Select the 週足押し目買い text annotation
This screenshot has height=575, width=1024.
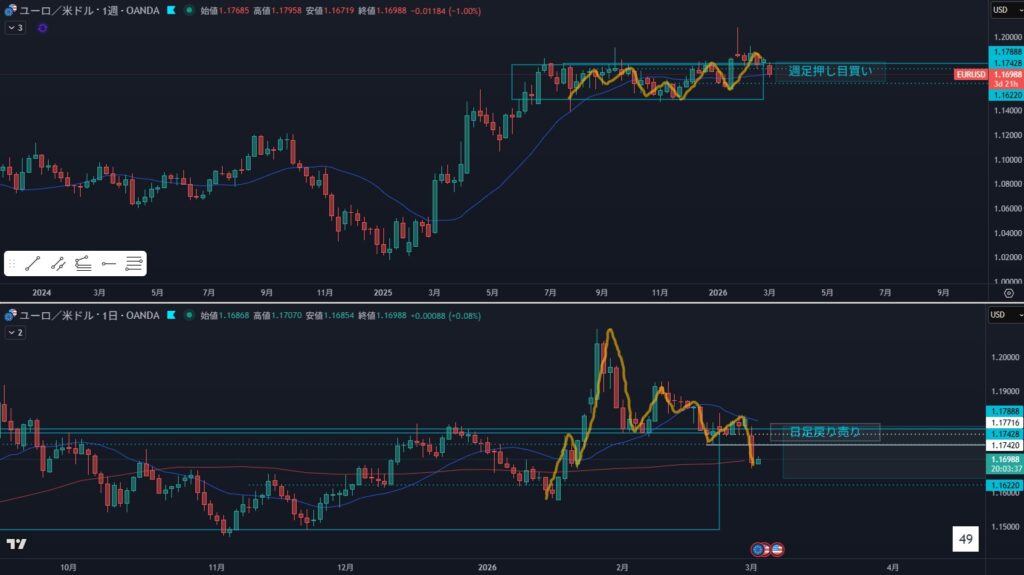click(x=828, y=71)
